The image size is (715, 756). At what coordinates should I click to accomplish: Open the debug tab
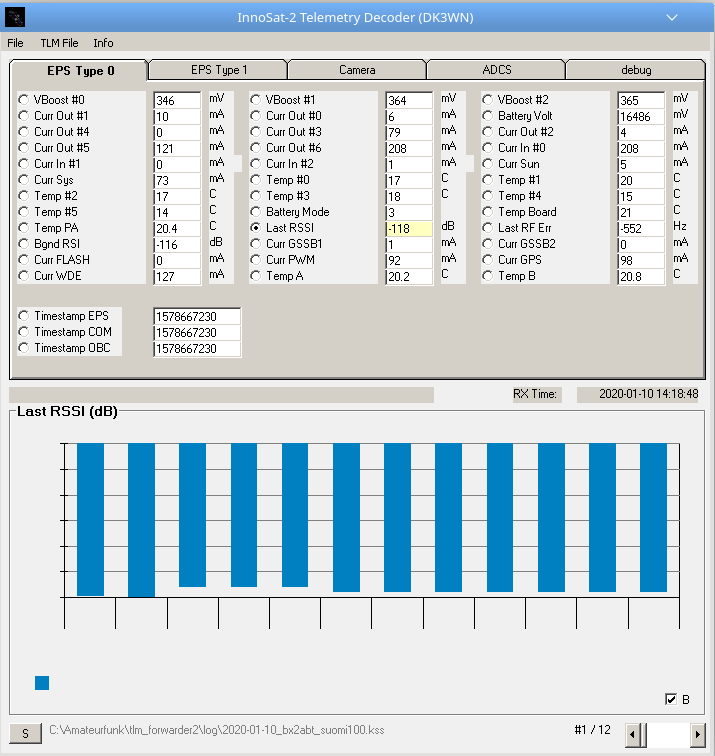tap(636, 70)
